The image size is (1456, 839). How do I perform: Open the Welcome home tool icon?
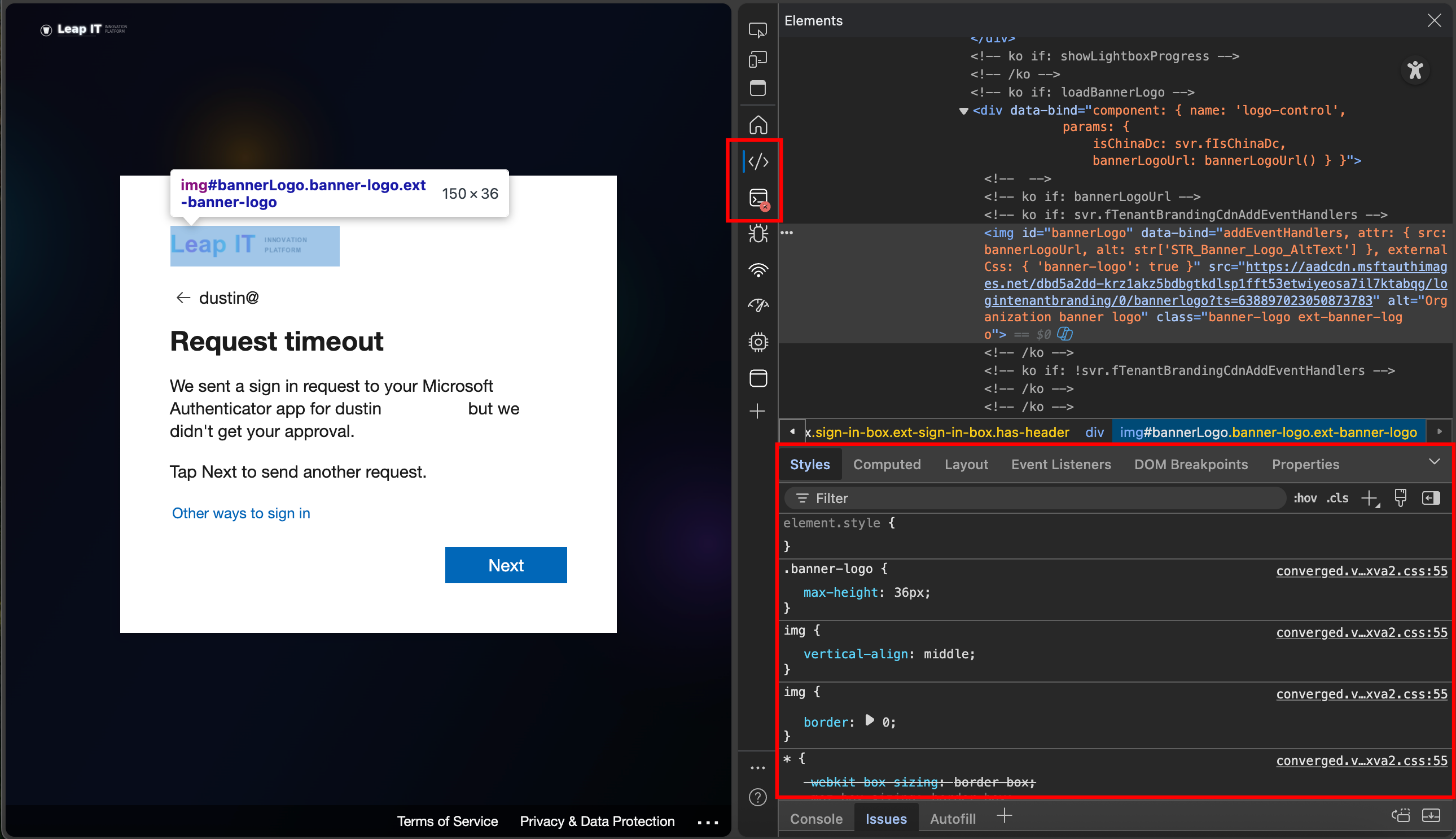757,124
